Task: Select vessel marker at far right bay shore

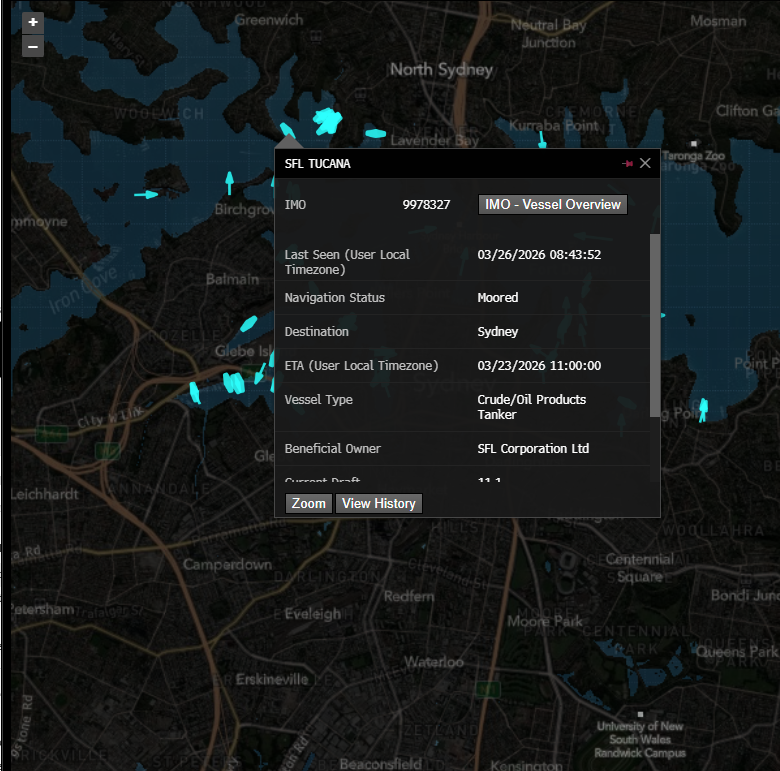Action: pos(703,410)
